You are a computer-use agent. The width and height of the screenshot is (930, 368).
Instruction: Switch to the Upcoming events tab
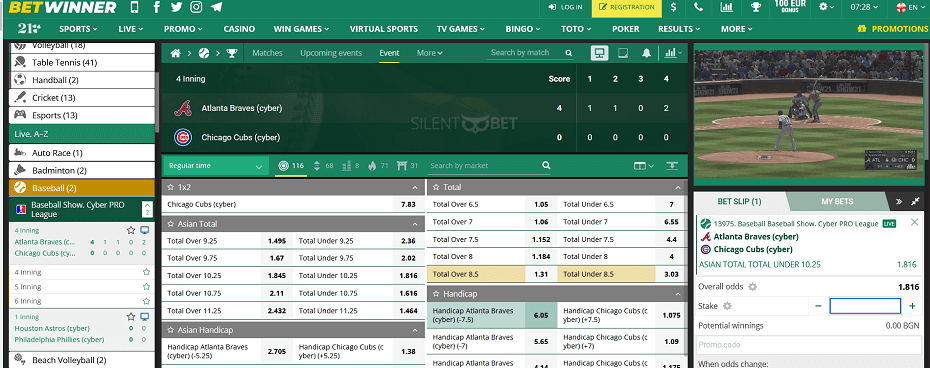point(331,53)
